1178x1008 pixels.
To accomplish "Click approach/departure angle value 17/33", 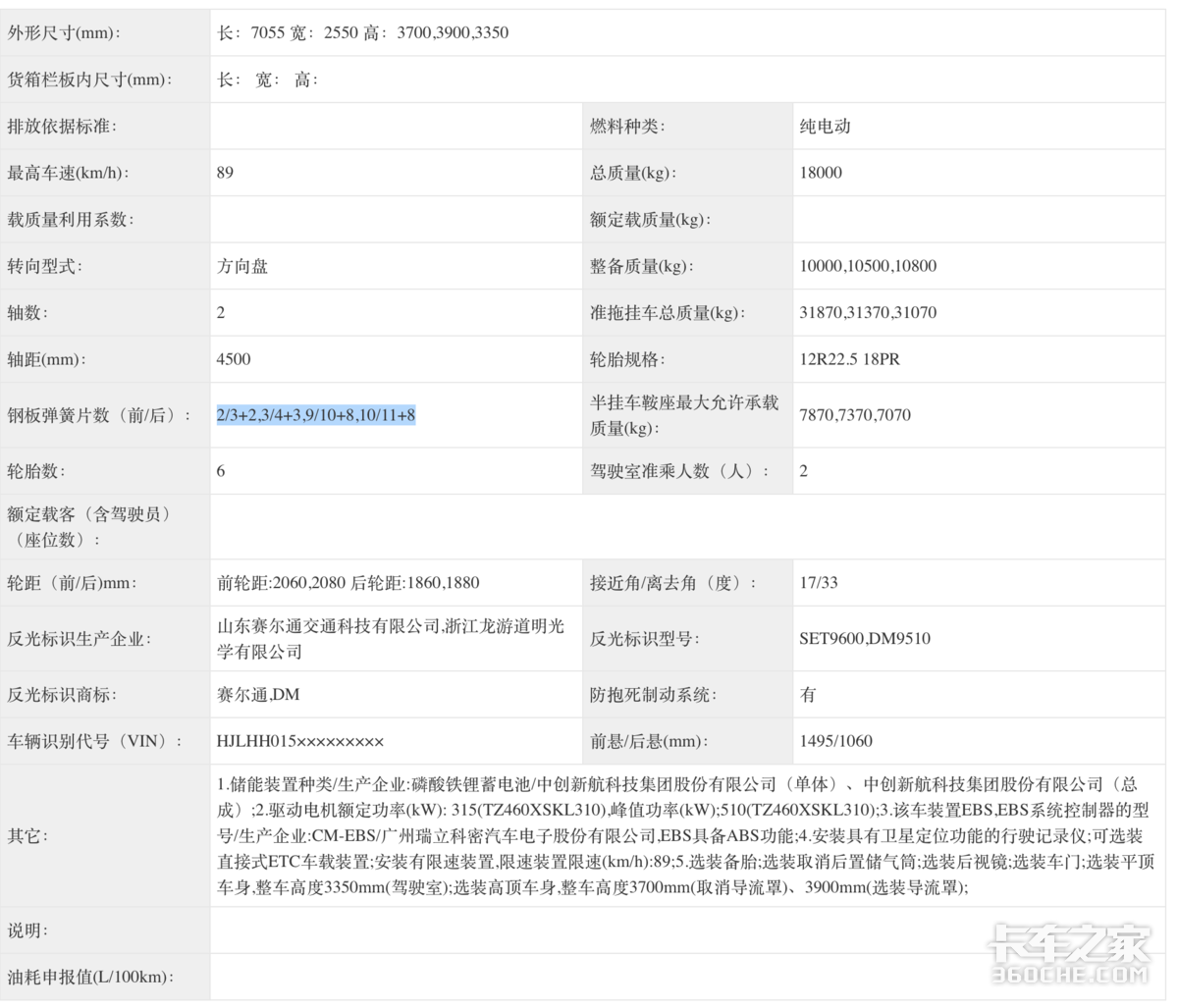I will (819, 583).
